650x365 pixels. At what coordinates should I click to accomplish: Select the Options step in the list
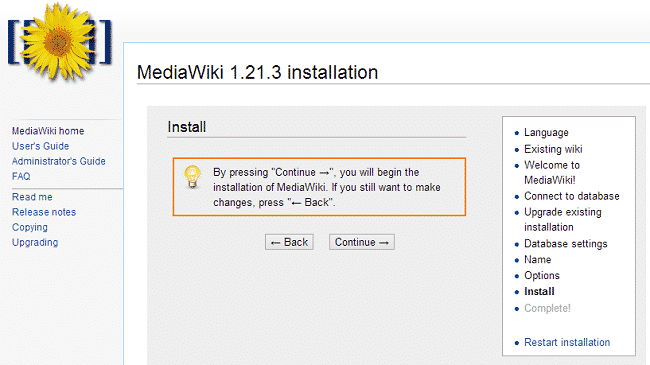pos(542,275)
